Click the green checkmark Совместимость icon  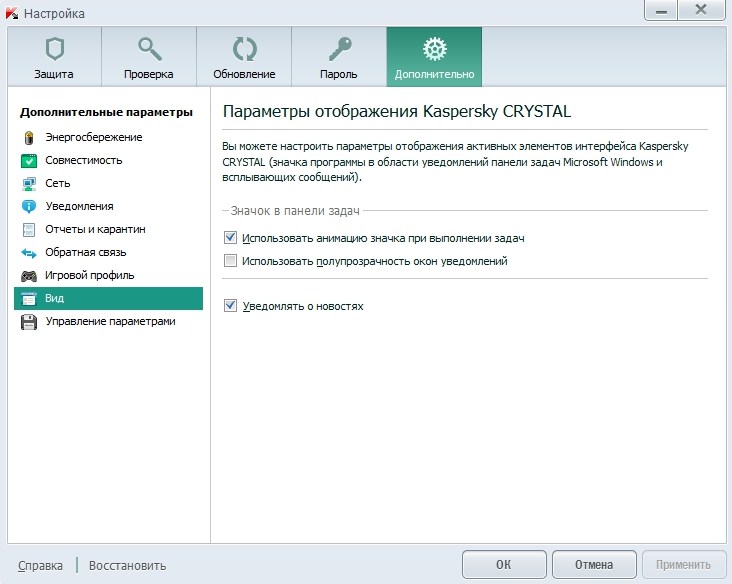28,161
